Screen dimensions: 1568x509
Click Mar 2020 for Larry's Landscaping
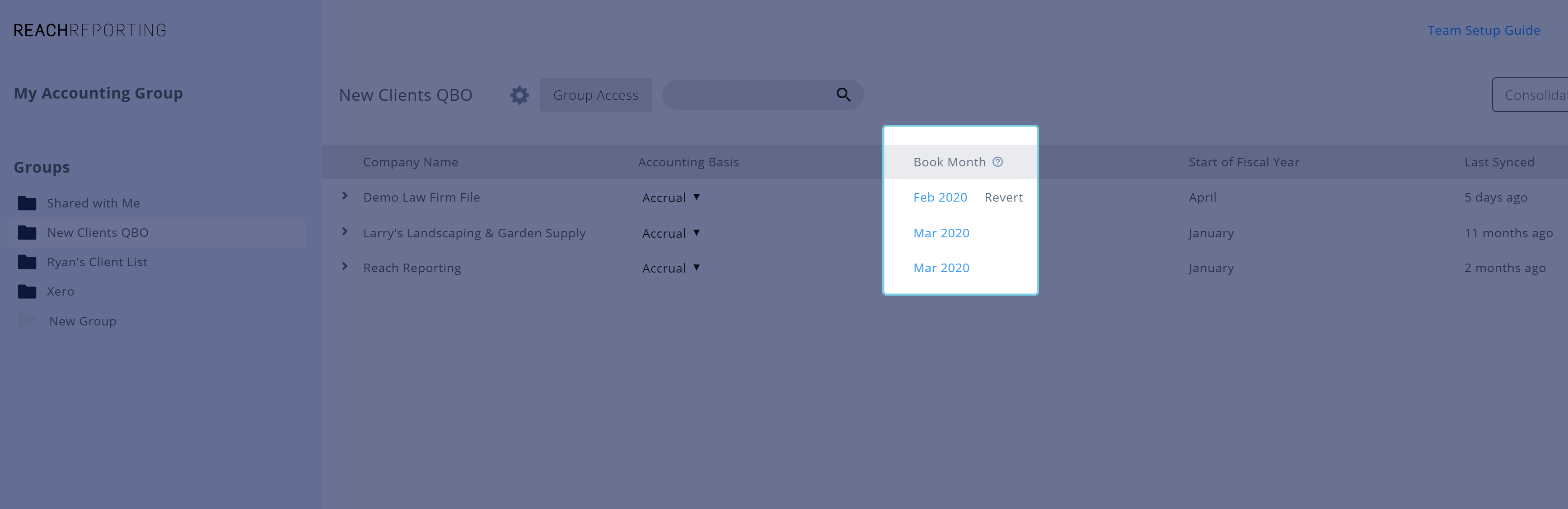[x=941, y=233]
